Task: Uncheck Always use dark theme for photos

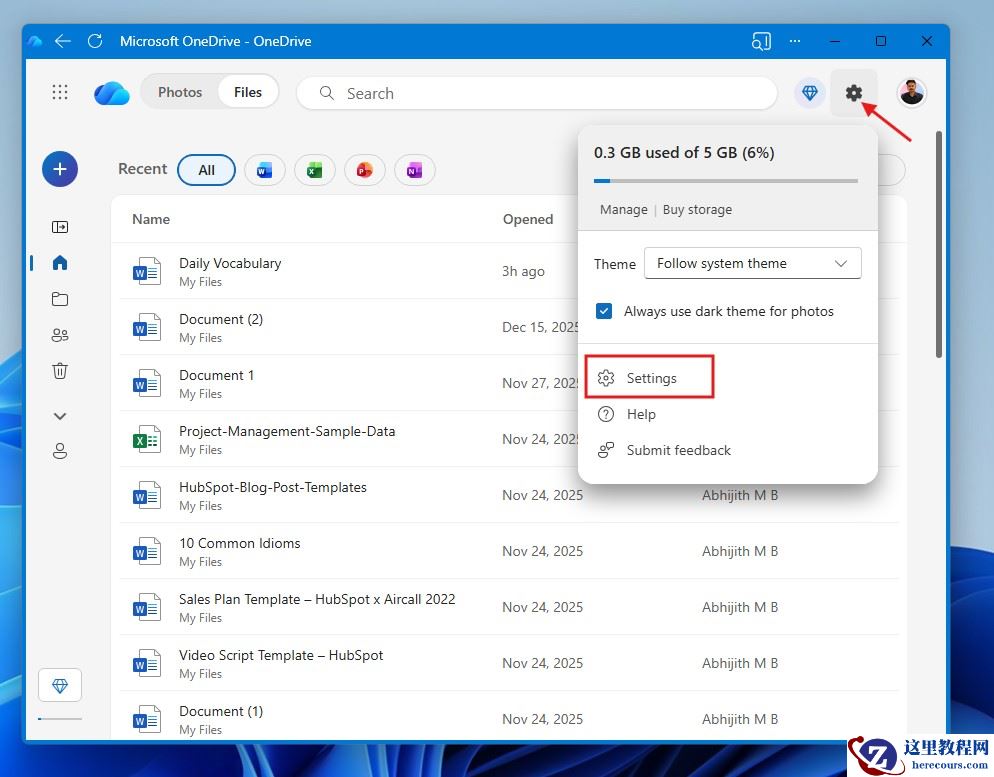Action: 604,311
